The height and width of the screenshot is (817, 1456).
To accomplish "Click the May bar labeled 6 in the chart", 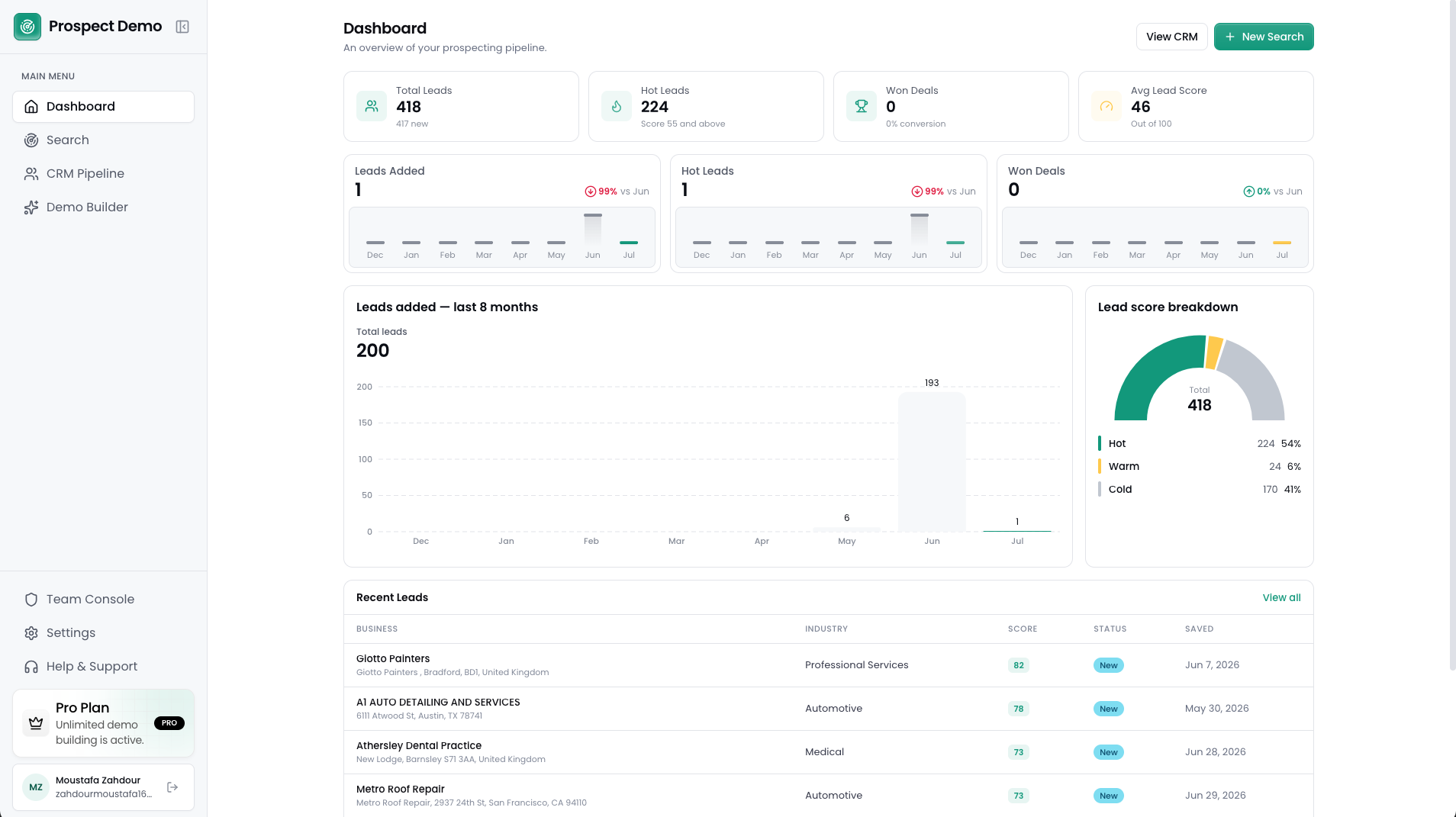I will point(846,529).
